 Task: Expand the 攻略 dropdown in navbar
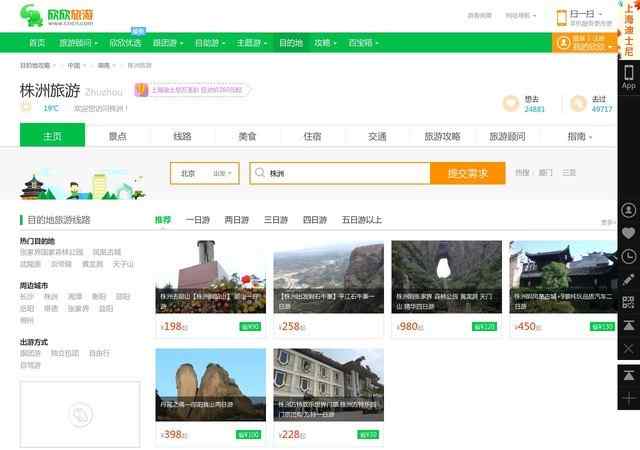[x=325, y=43]
